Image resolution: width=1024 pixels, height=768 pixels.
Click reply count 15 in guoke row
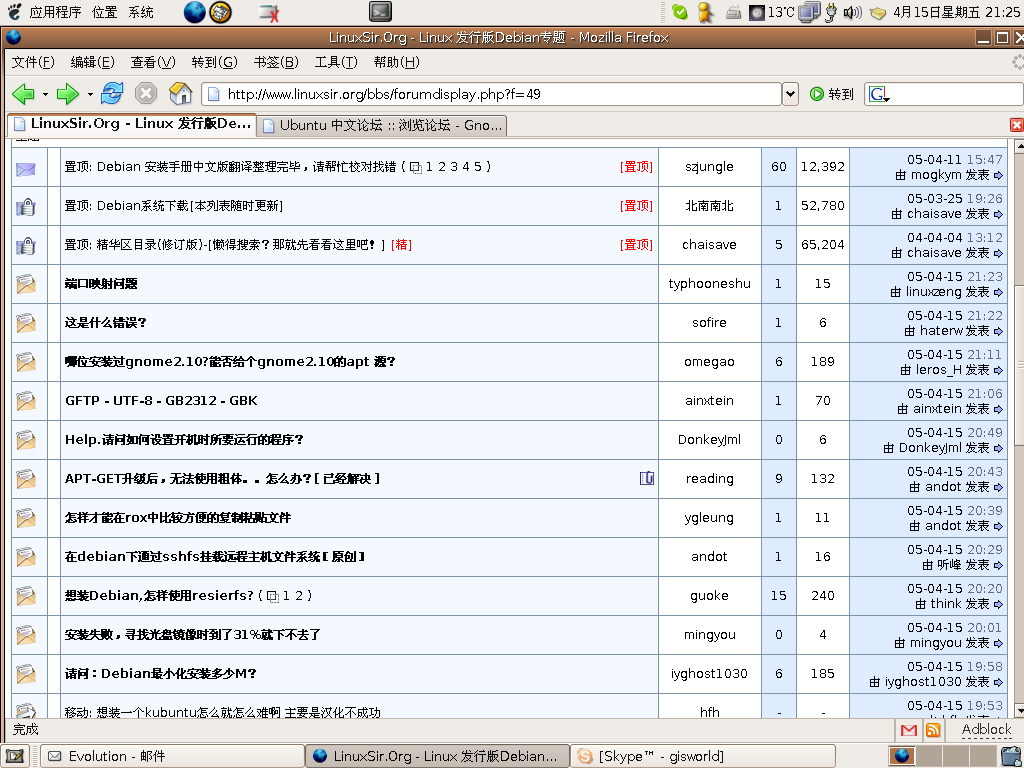[778, 596]
